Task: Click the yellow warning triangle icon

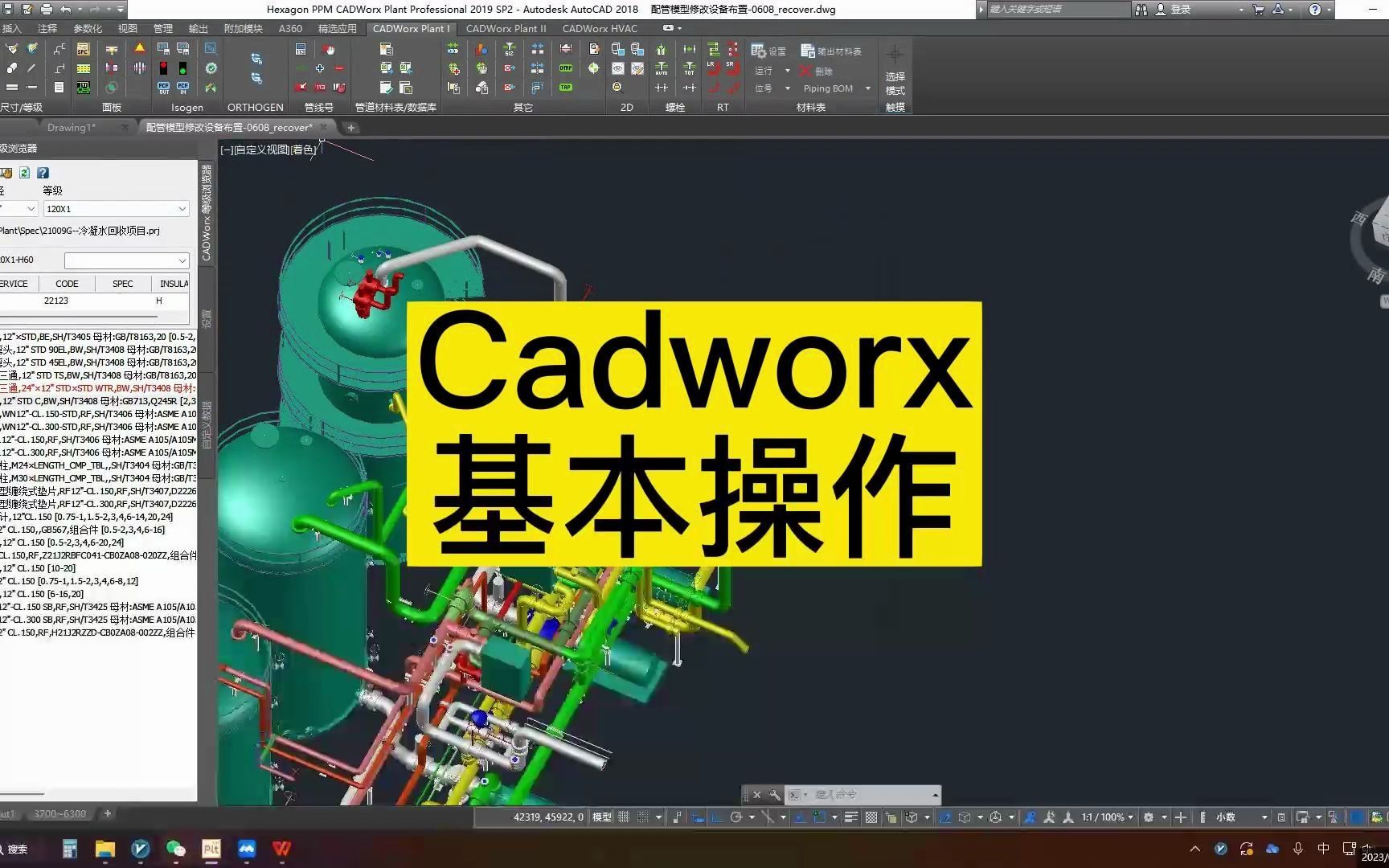Action: pos(140,49)
